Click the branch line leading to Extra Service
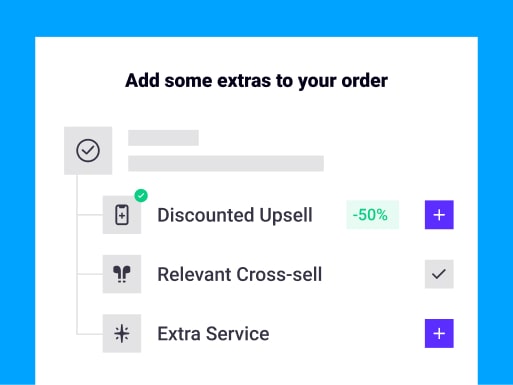 pyautogui.click(x=90, y=333)
